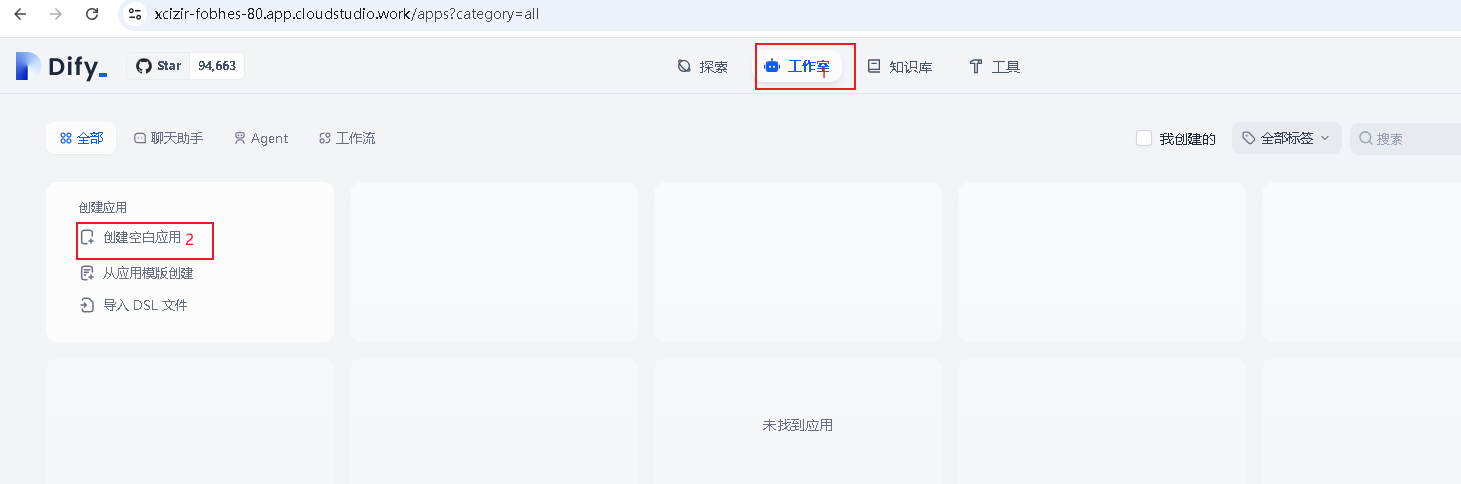Click 导入 DSL 文件 import option

tap(145, 305)
